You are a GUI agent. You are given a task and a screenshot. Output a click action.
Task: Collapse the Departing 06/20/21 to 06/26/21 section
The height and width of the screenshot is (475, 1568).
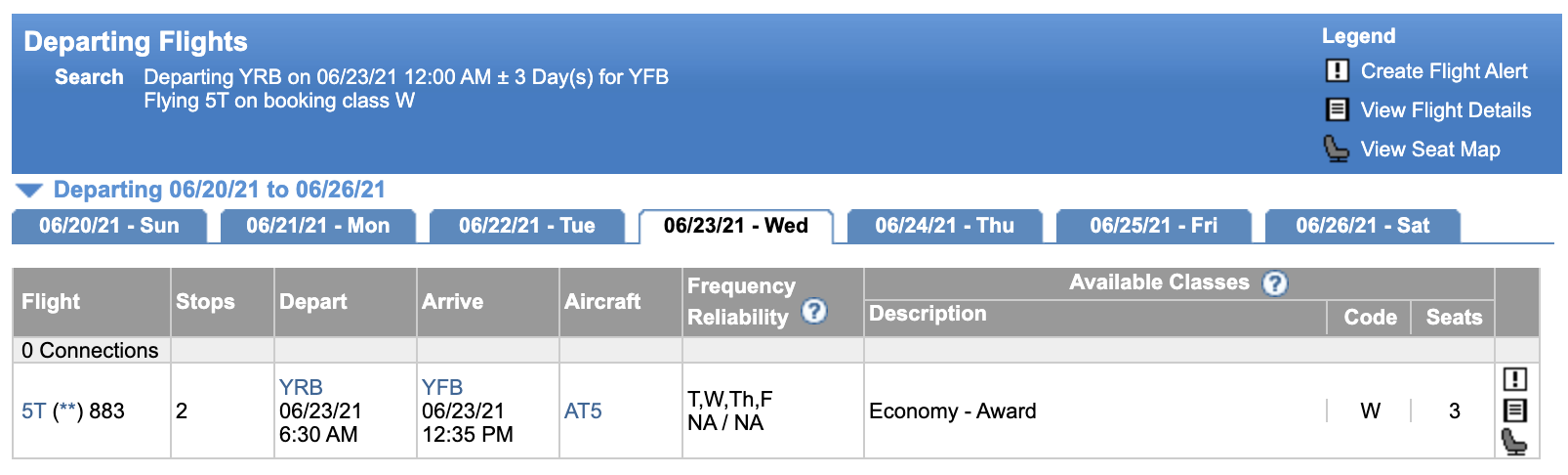(29, 190)
